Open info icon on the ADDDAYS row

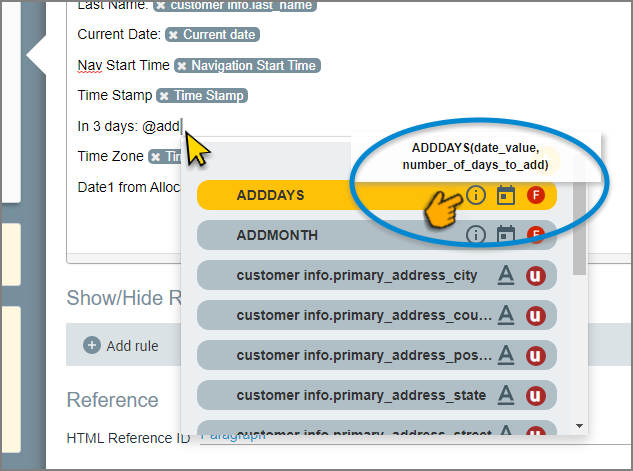[x=476, y=195]
